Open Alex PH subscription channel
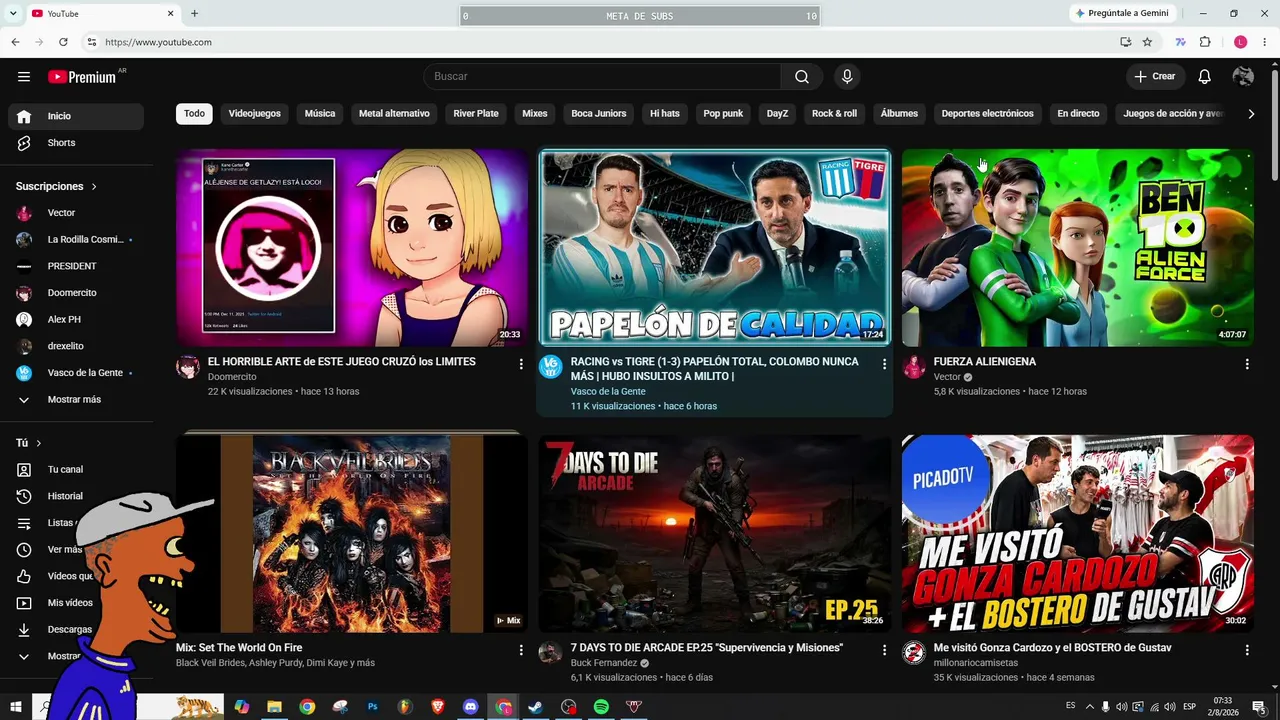 pos(76,320)
